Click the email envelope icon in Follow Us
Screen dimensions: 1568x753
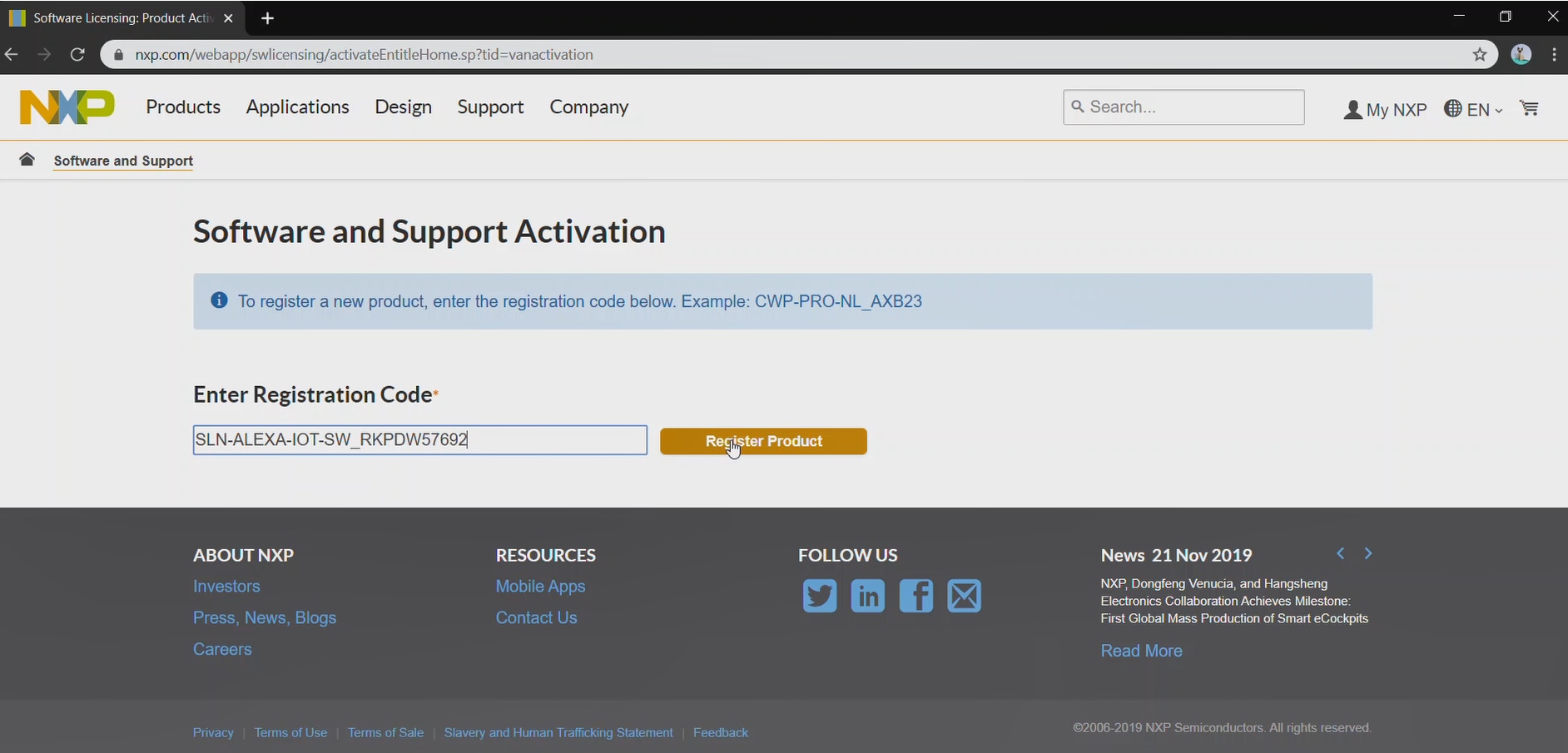964,596
